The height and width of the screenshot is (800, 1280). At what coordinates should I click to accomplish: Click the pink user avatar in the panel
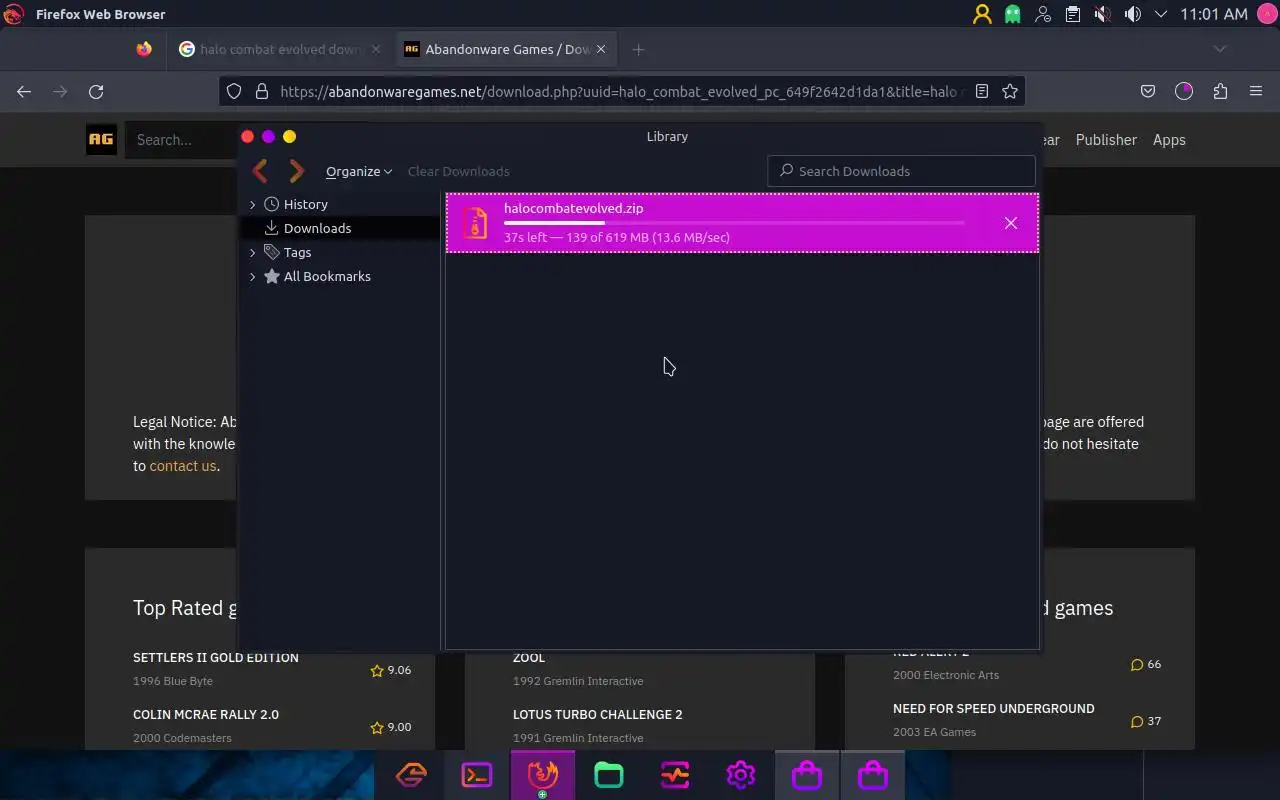pos(1265,14)
